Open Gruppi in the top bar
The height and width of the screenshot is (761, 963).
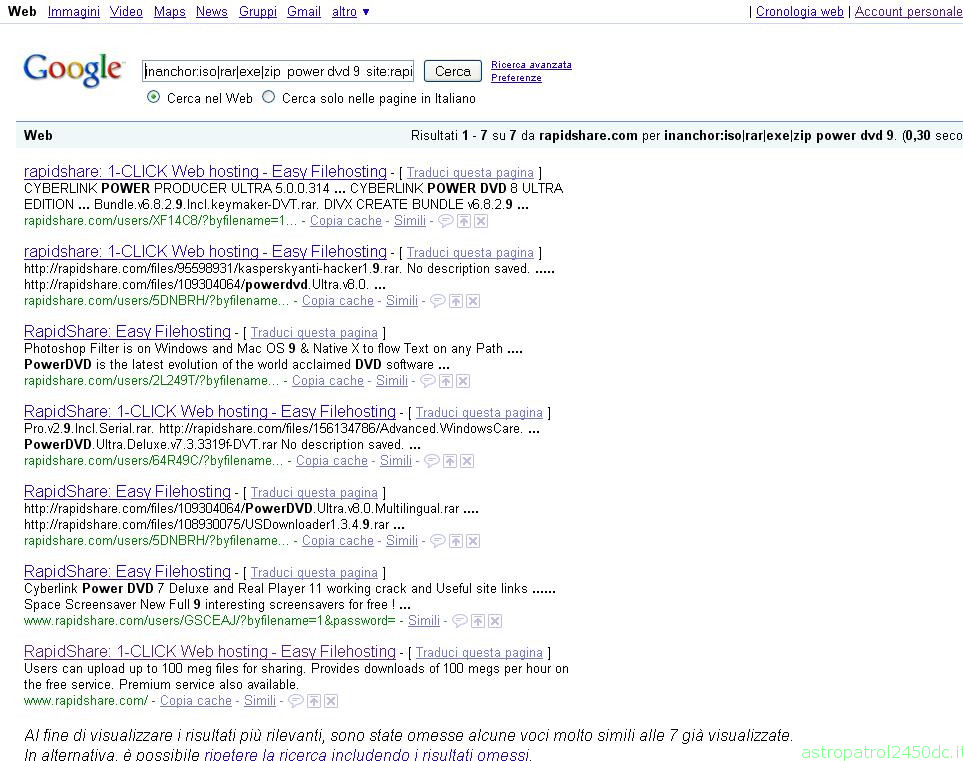pos(257,12)
